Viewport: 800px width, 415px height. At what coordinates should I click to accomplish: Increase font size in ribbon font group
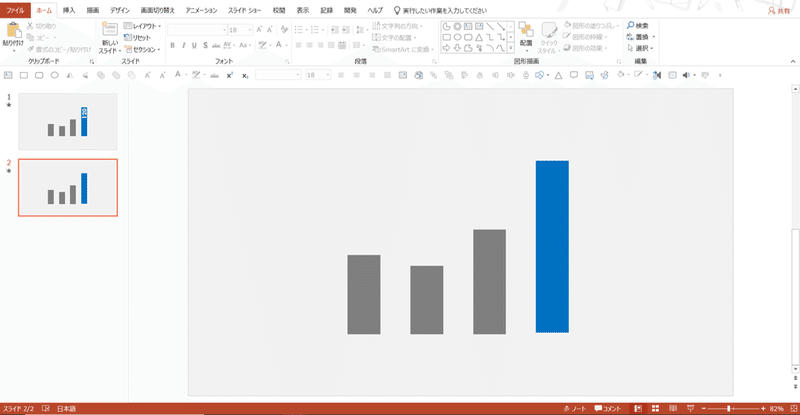(x=259, y=30)
